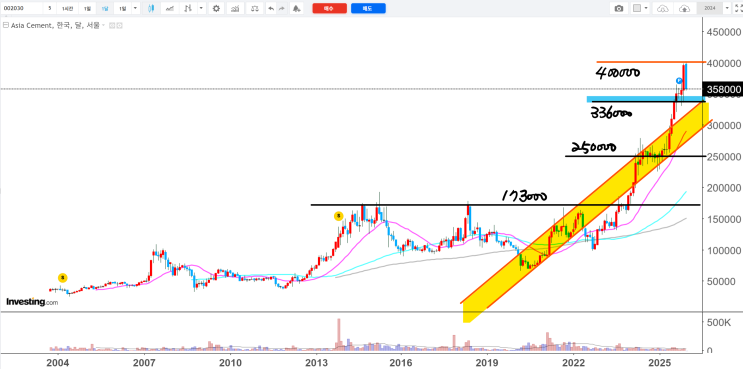This screenshot has width=743, height=369.
Task: Click the 002030 symbol search field
Action: (22, 8)
